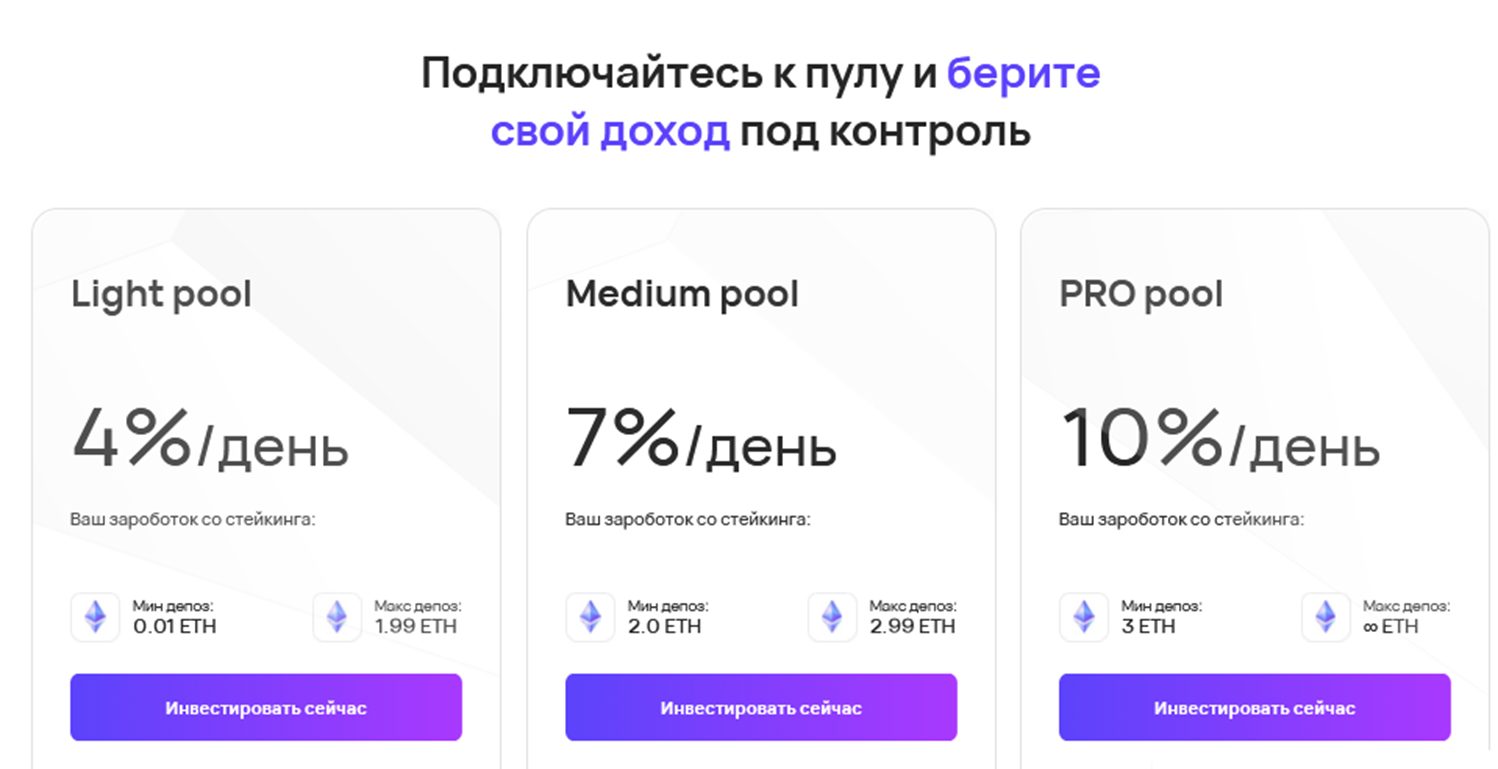
Task: Click the 0.01 ETH minimum deposit value
Action: pyautogui.click(x=175, y=627)
